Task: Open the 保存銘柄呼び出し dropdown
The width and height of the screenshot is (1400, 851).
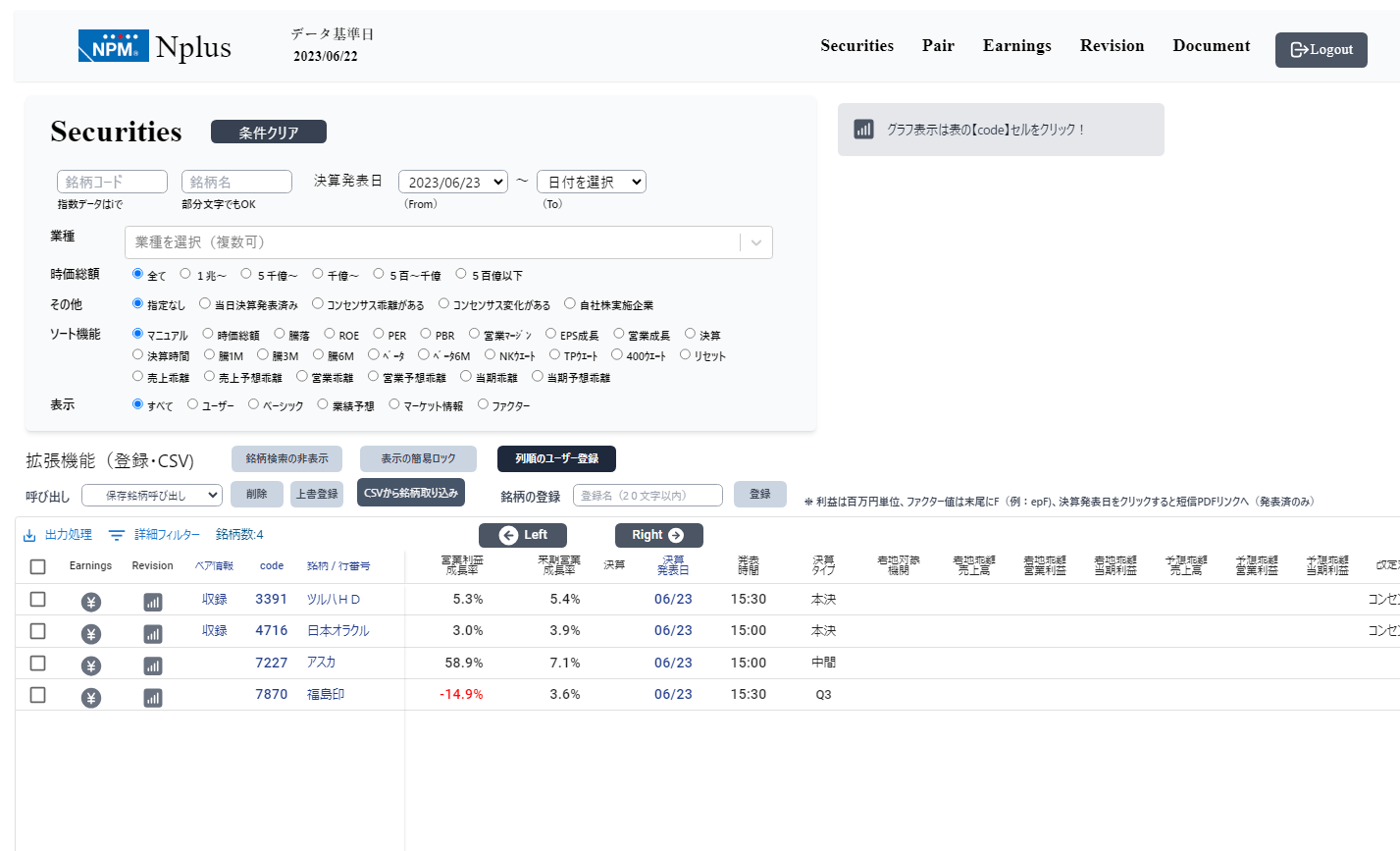Action: click(x=152, y=496)
